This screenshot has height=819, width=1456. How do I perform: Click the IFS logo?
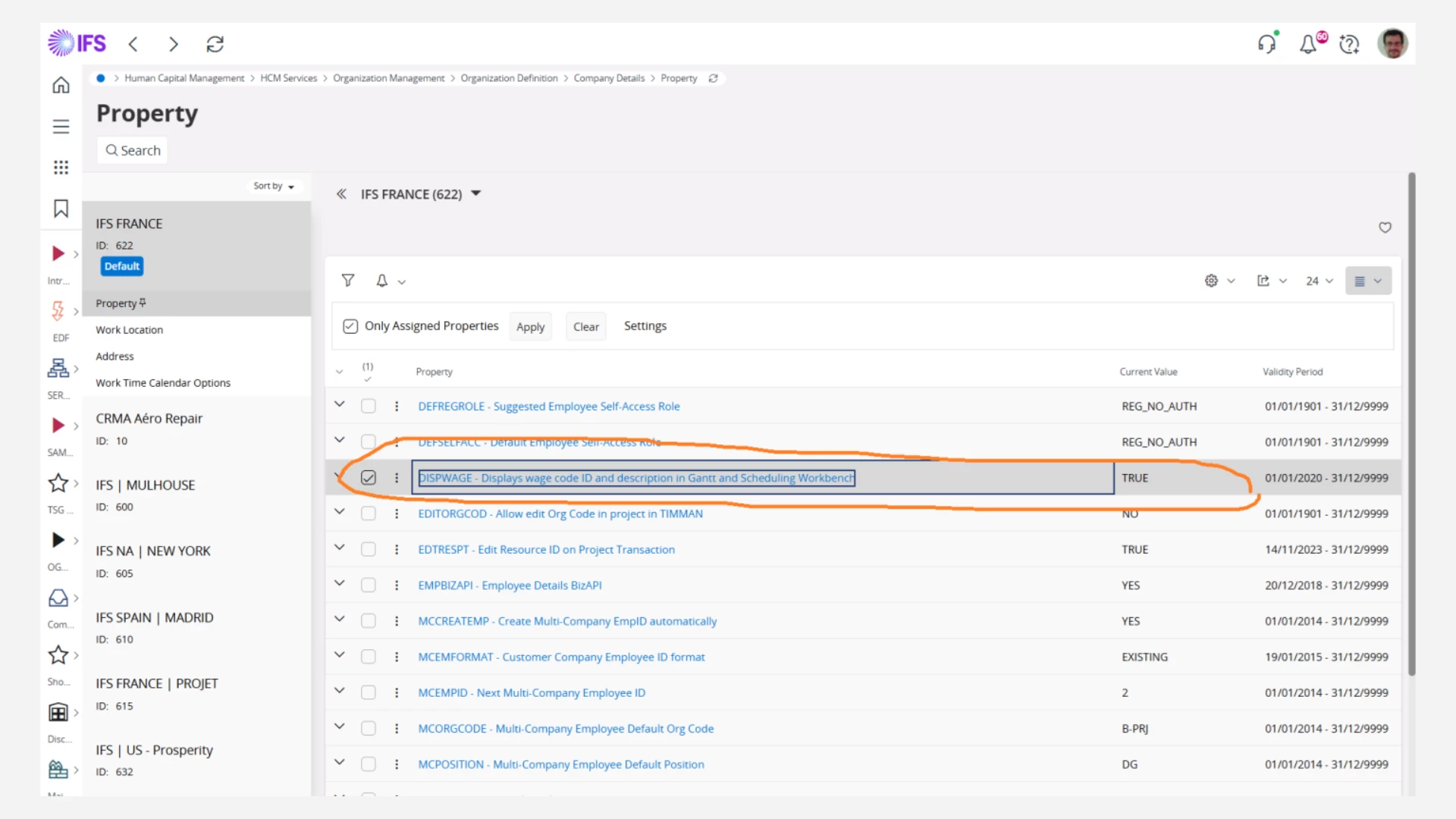coord(77,43)
